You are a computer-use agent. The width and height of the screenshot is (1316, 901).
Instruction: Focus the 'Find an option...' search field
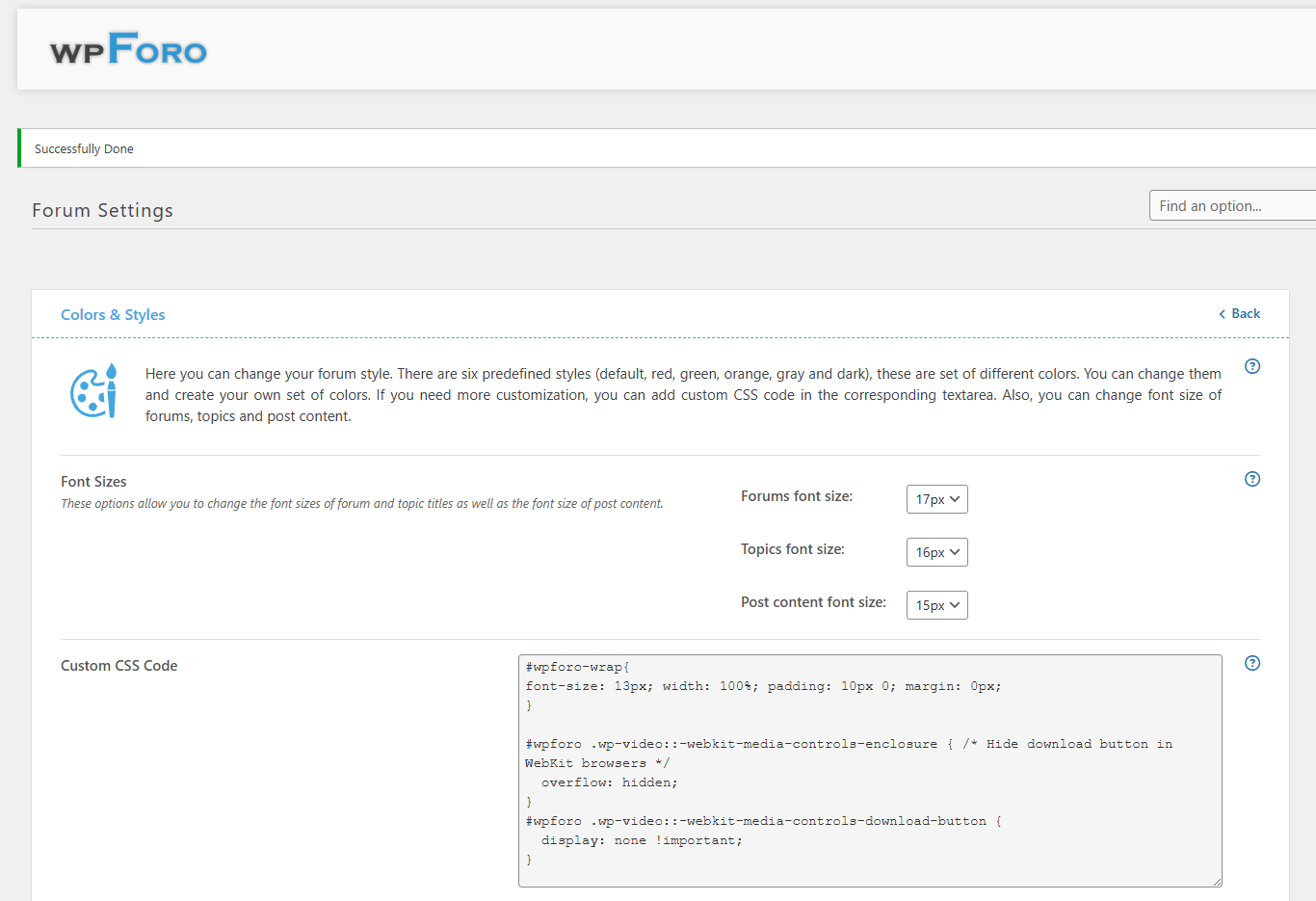click(1231, 206)
